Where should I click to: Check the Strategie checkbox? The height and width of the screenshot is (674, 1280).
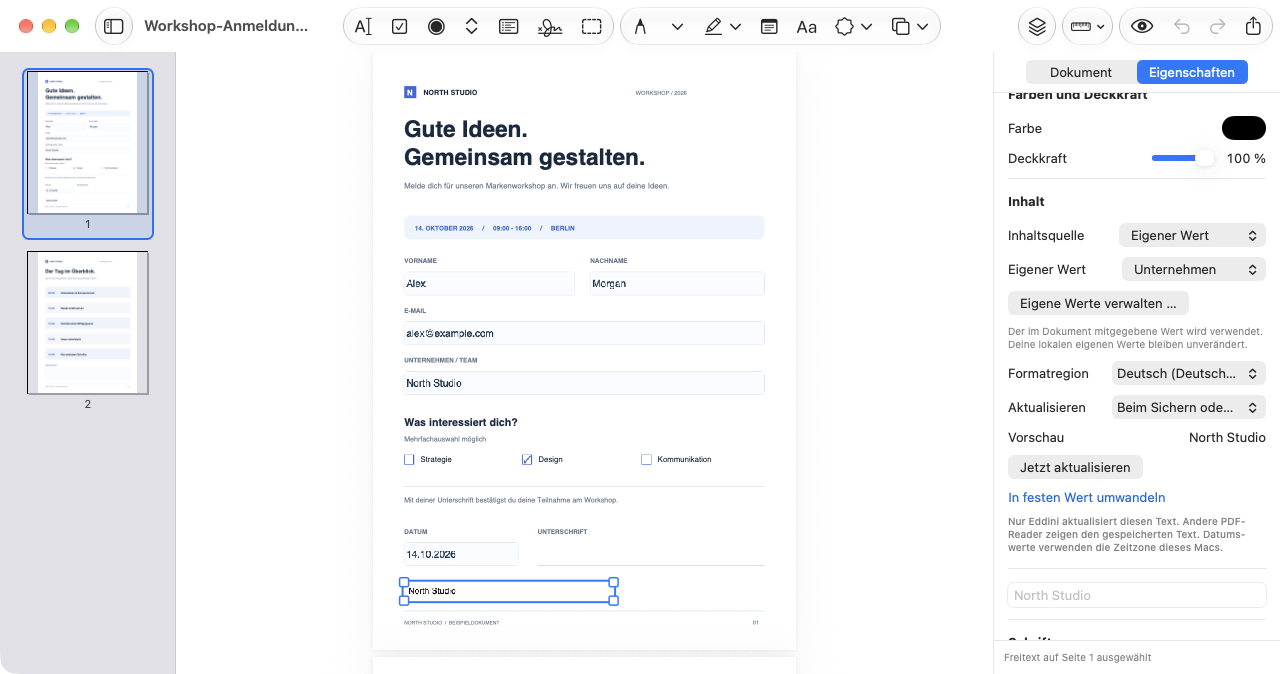pos(409,460)
